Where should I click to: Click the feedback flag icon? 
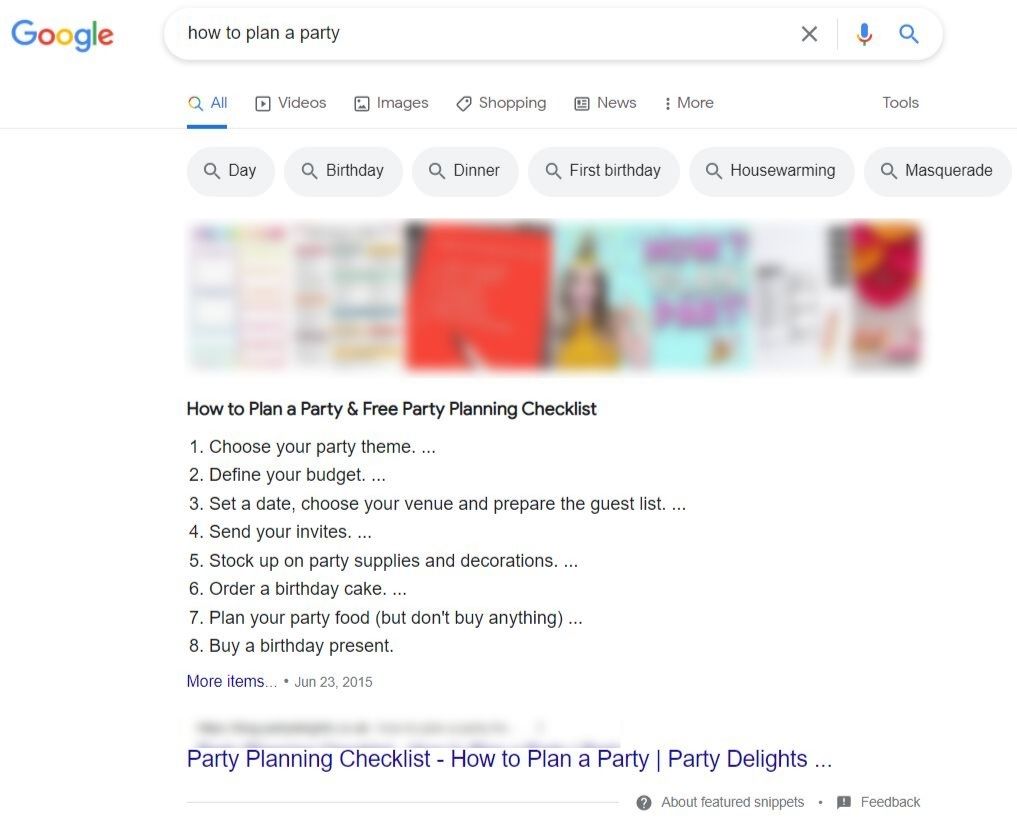coord(845,802)
